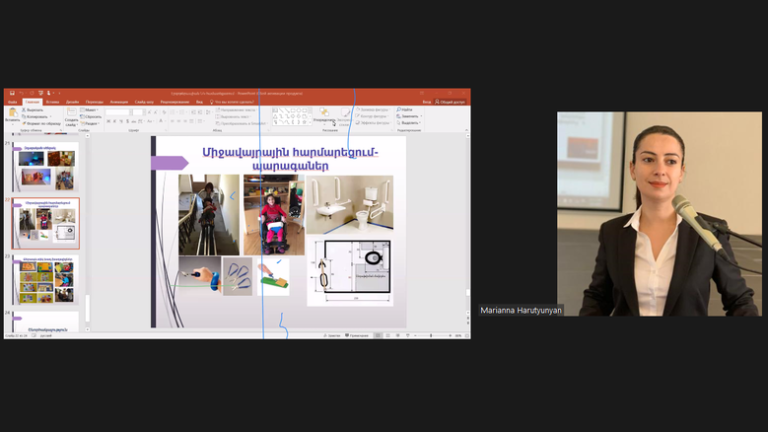Expand the Layout (Макет) dropdown
This screenshot has height=432, width=768.
click(90, 109)
